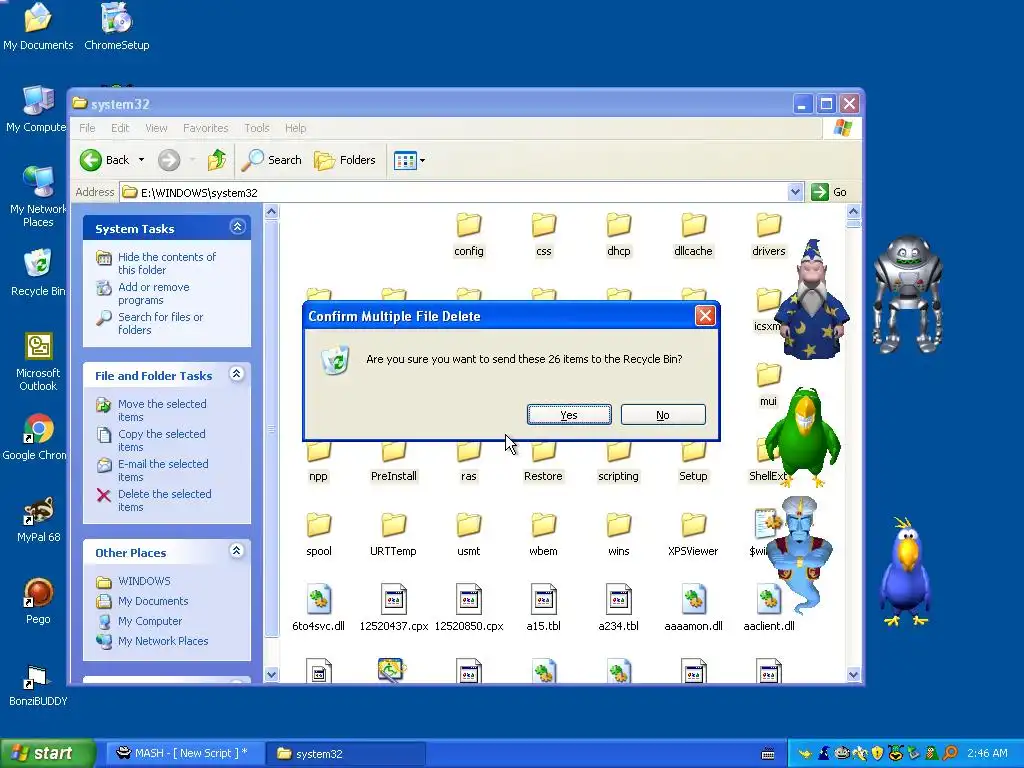The height and width of the screenshot is (768, 1024).
Task: Open the File menu
Action: pos(88,128)
